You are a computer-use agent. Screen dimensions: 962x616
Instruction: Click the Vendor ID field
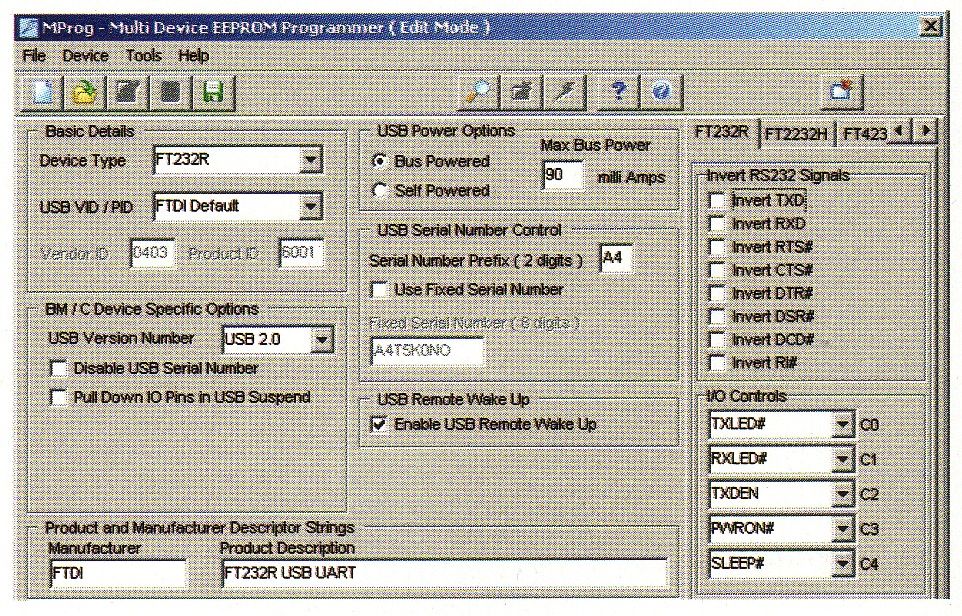tap(152, 253)
